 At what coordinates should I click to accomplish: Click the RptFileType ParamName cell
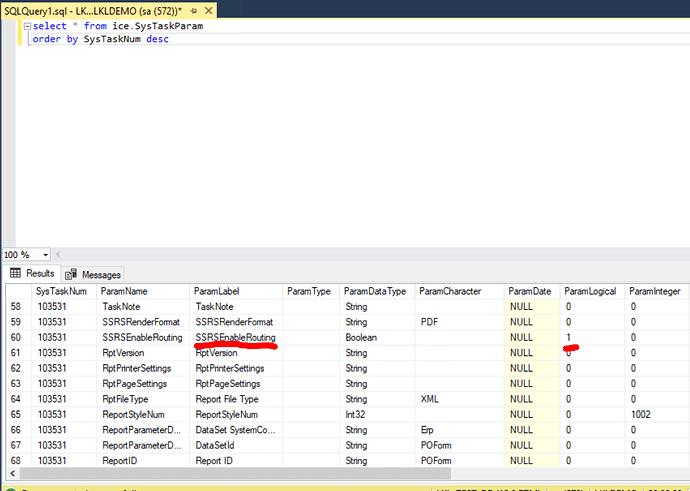click(x=143, y=399)
